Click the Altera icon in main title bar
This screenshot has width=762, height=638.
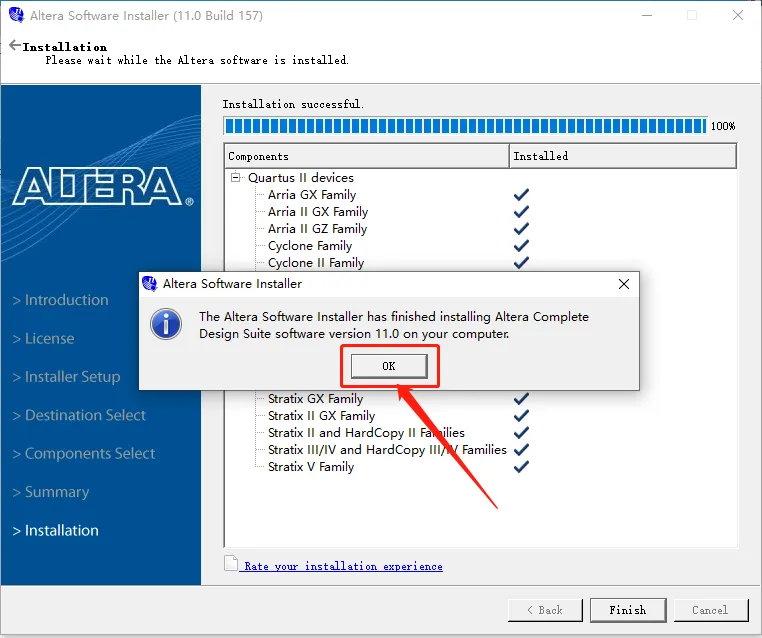coord(17,15)
